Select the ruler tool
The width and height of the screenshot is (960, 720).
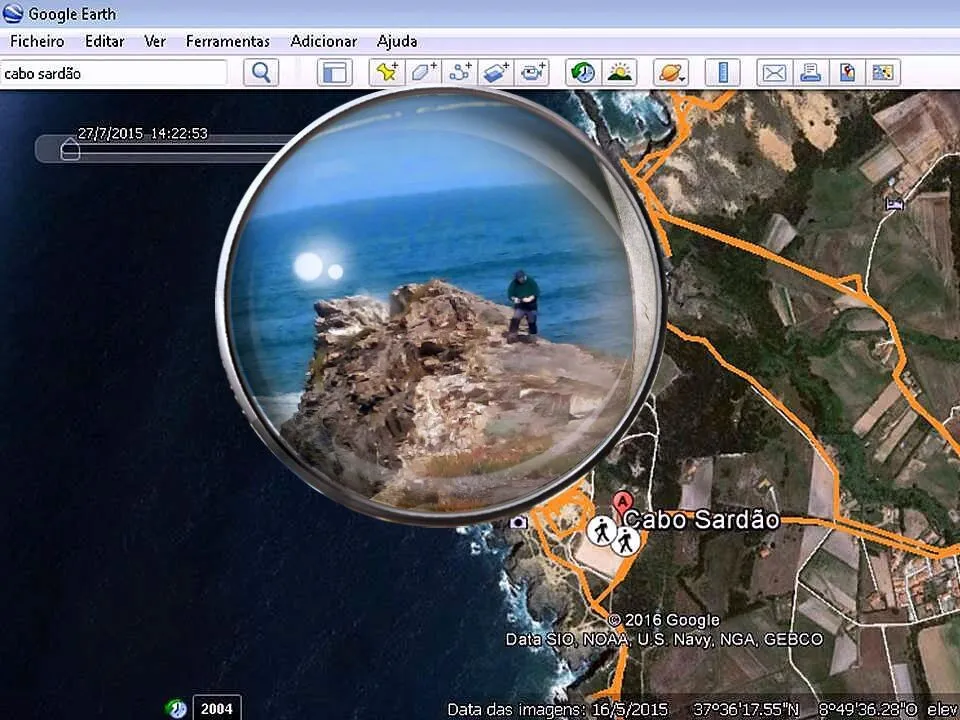coord(722,73)
